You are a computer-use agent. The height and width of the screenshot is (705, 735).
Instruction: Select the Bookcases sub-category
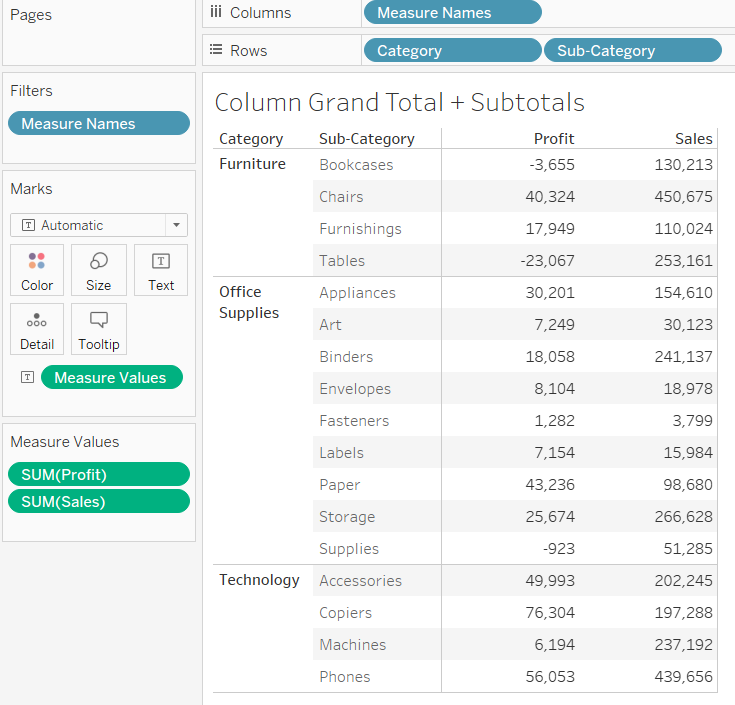356,165
